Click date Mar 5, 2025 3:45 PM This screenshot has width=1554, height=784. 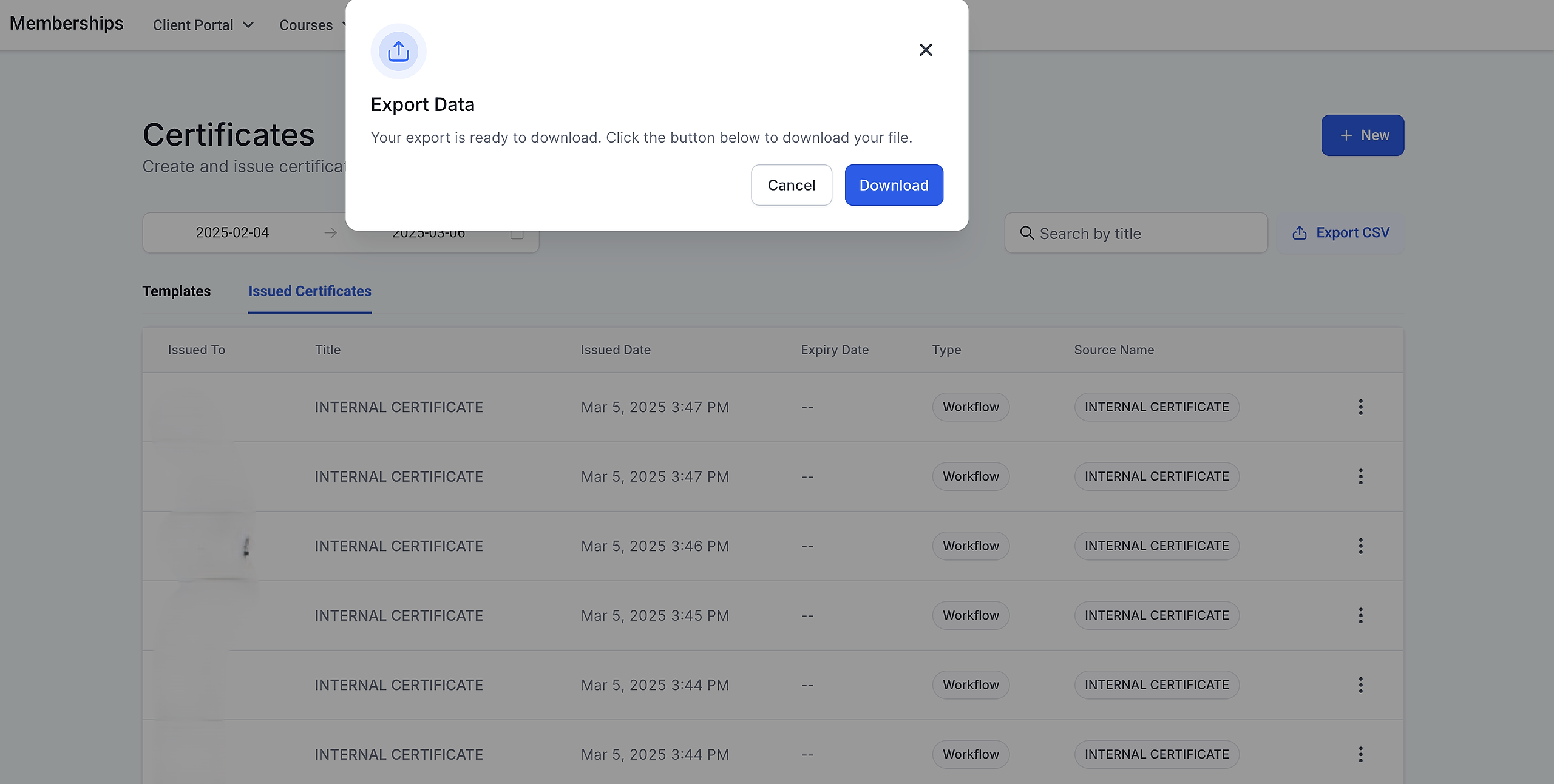point(654,615)
